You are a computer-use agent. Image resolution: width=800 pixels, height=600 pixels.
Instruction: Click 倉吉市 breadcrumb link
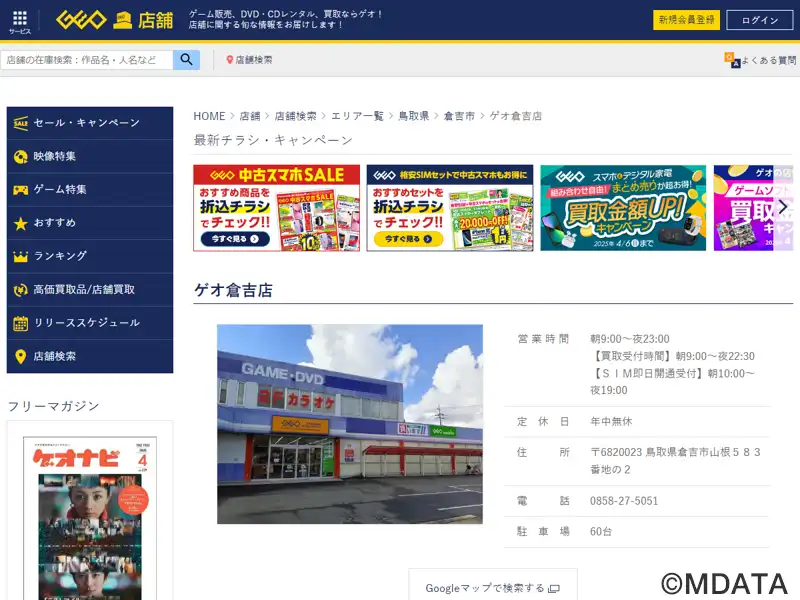point(459,116)
